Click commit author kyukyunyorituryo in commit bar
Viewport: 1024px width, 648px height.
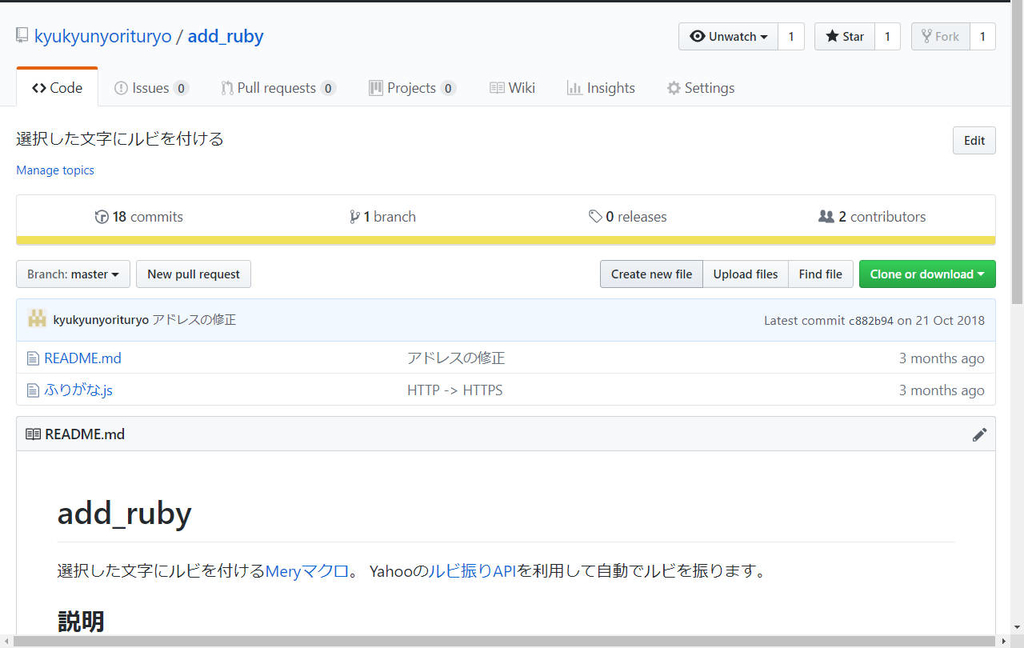[x=101, y=320]
